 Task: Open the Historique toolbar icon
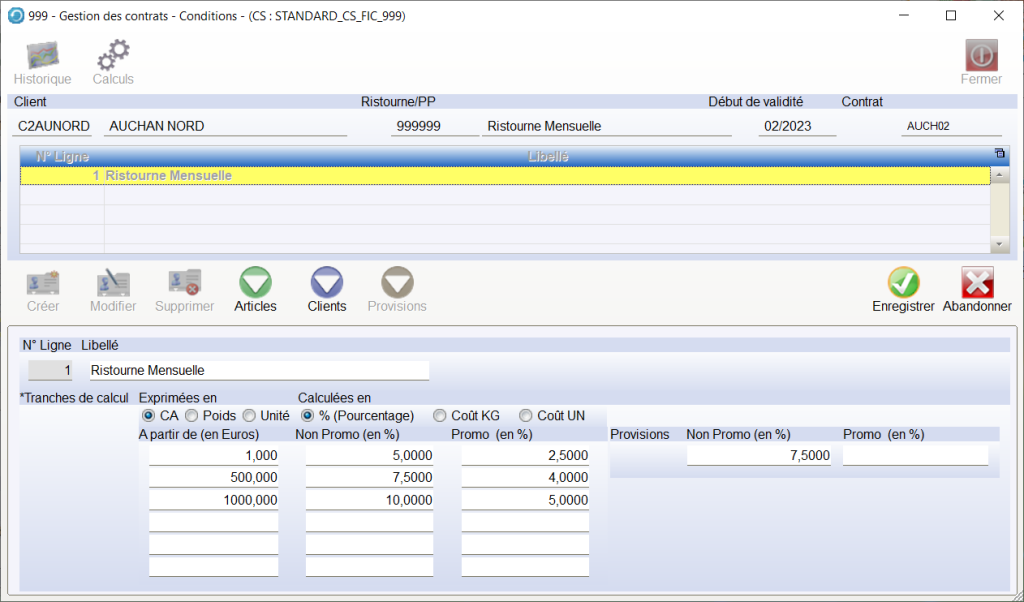42,56
